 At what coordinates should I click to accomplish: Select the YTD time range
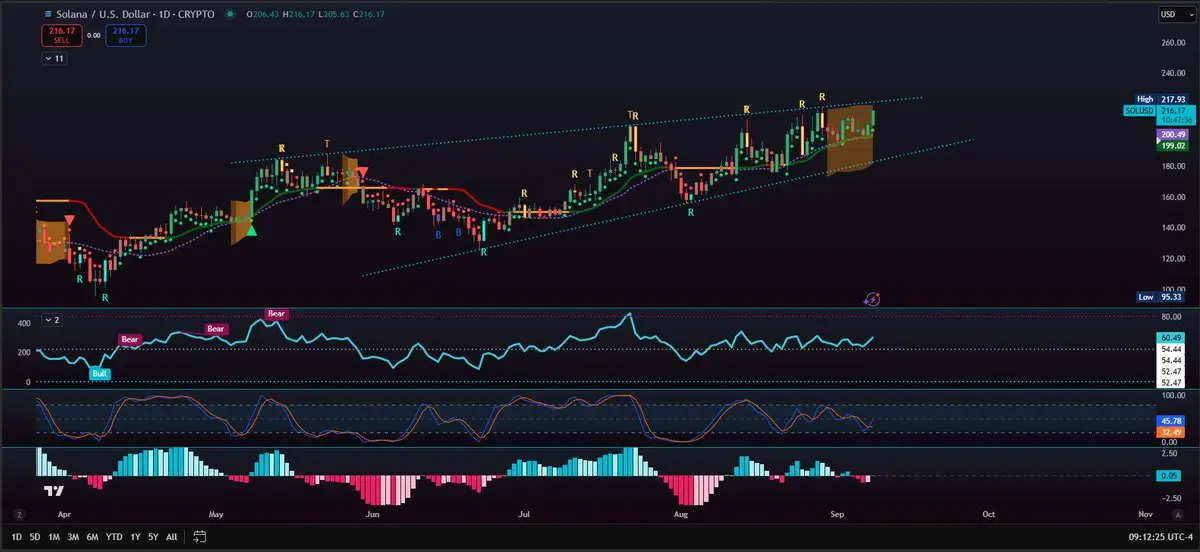coord(114,537)
